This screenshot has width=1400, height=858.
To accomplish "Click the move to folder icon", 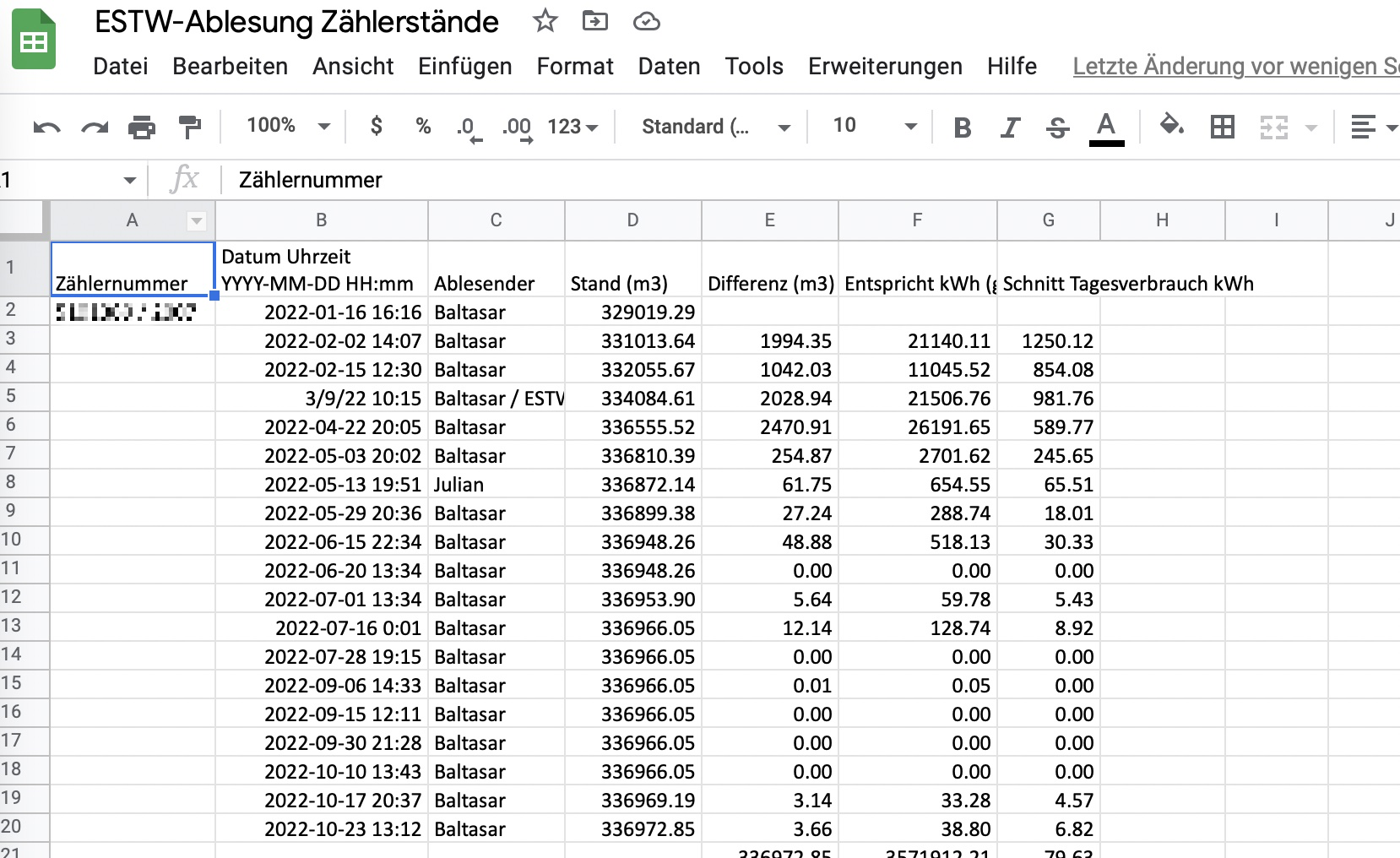I will tap(595, 21).
